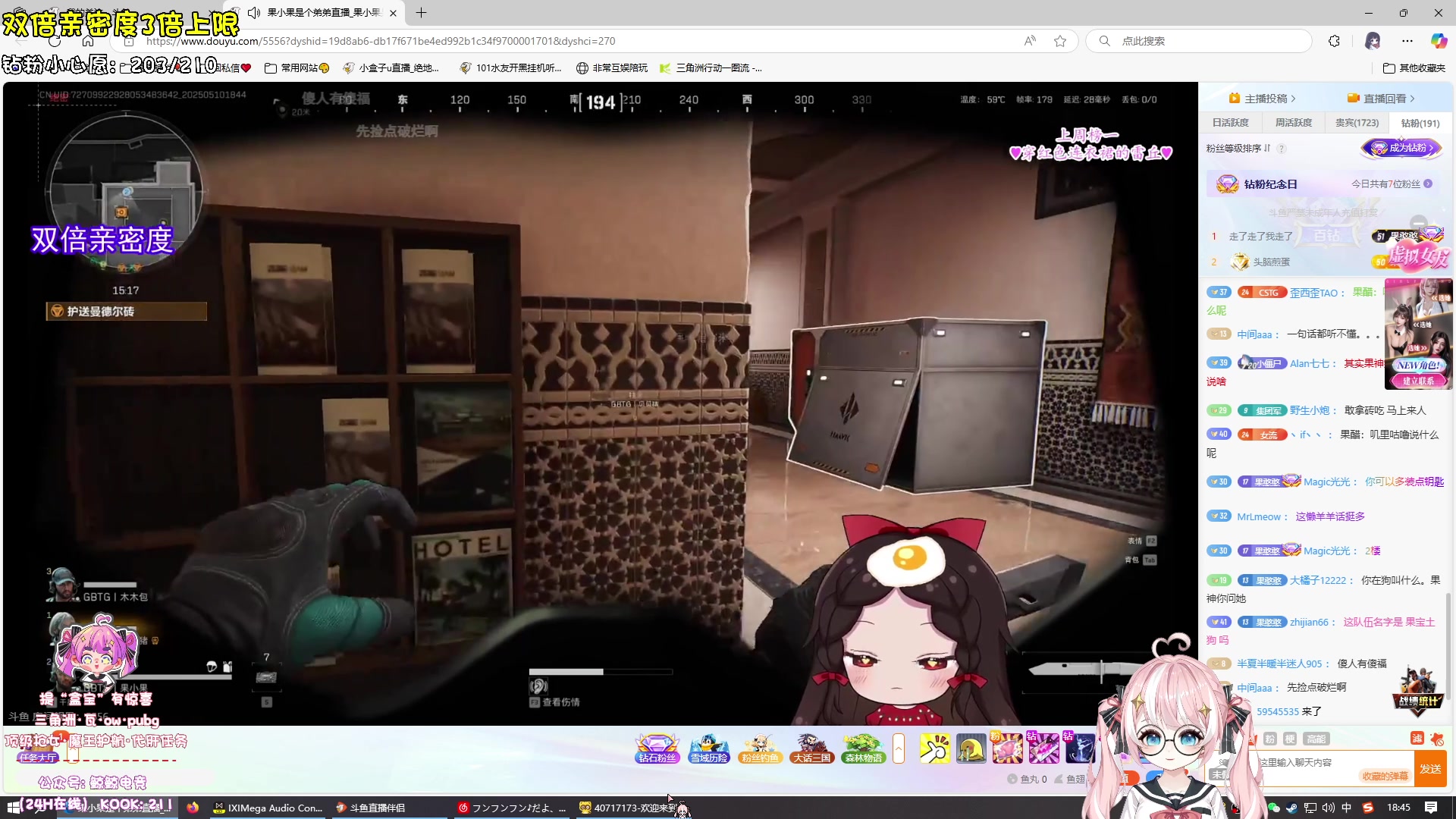1456x819 pixels.
Task: Switch to the 周活跃度 tab
Action: [x=1294, y=123]
